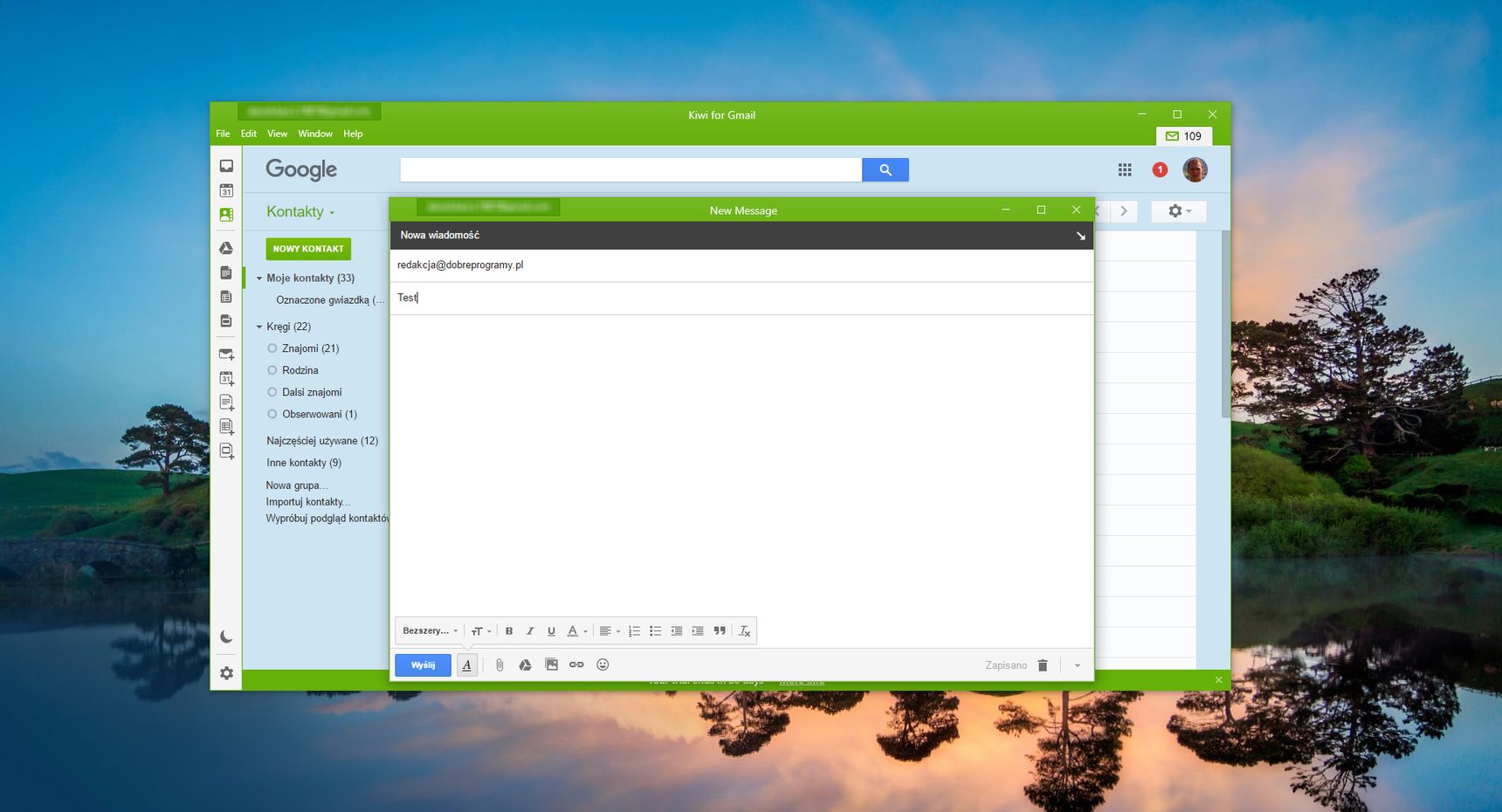The width and height of the screenshot is (1502, 812).
Task: Click the Google apps grid icon
Action: click(1125, 170)
